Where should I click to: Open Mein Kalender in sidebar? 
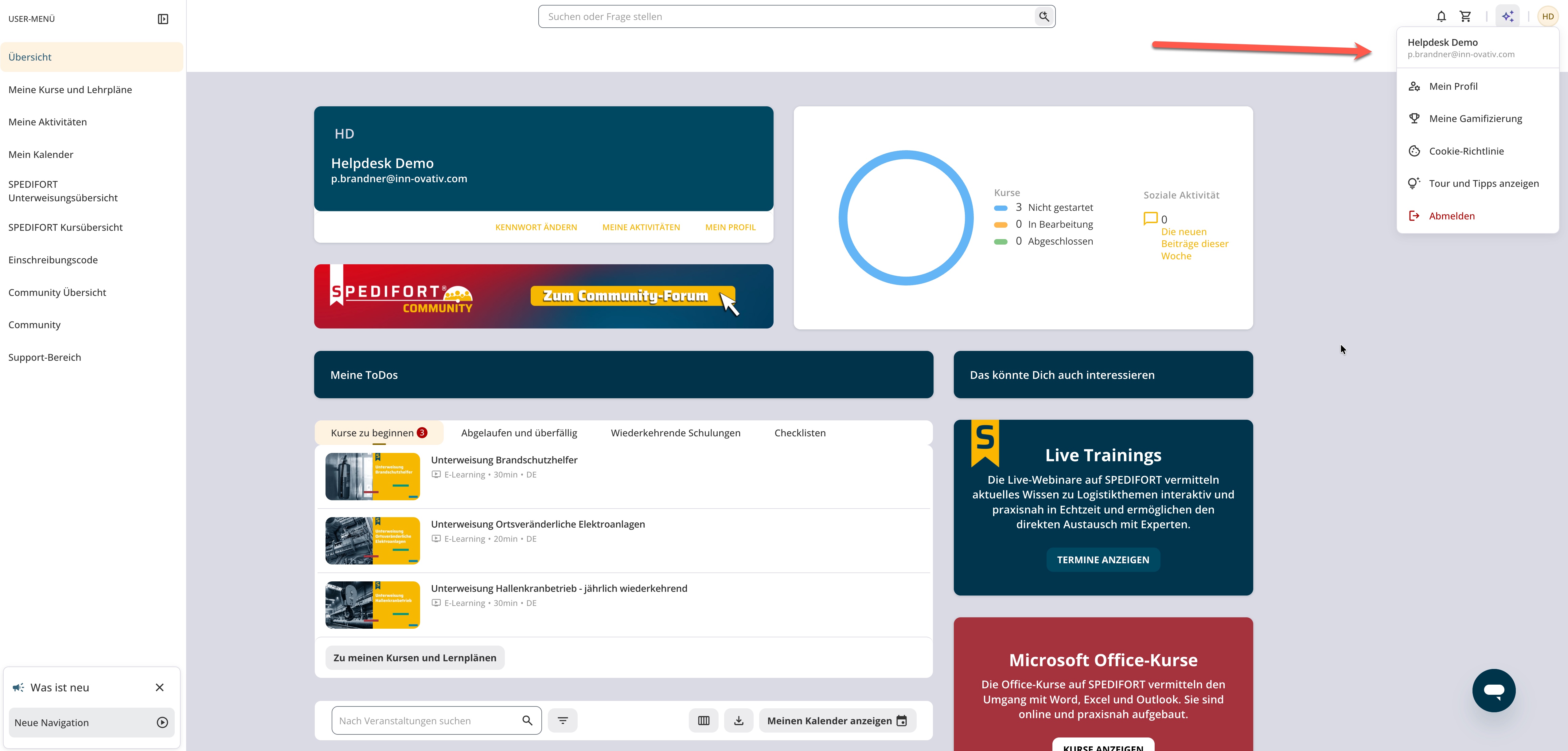[91, 154]
